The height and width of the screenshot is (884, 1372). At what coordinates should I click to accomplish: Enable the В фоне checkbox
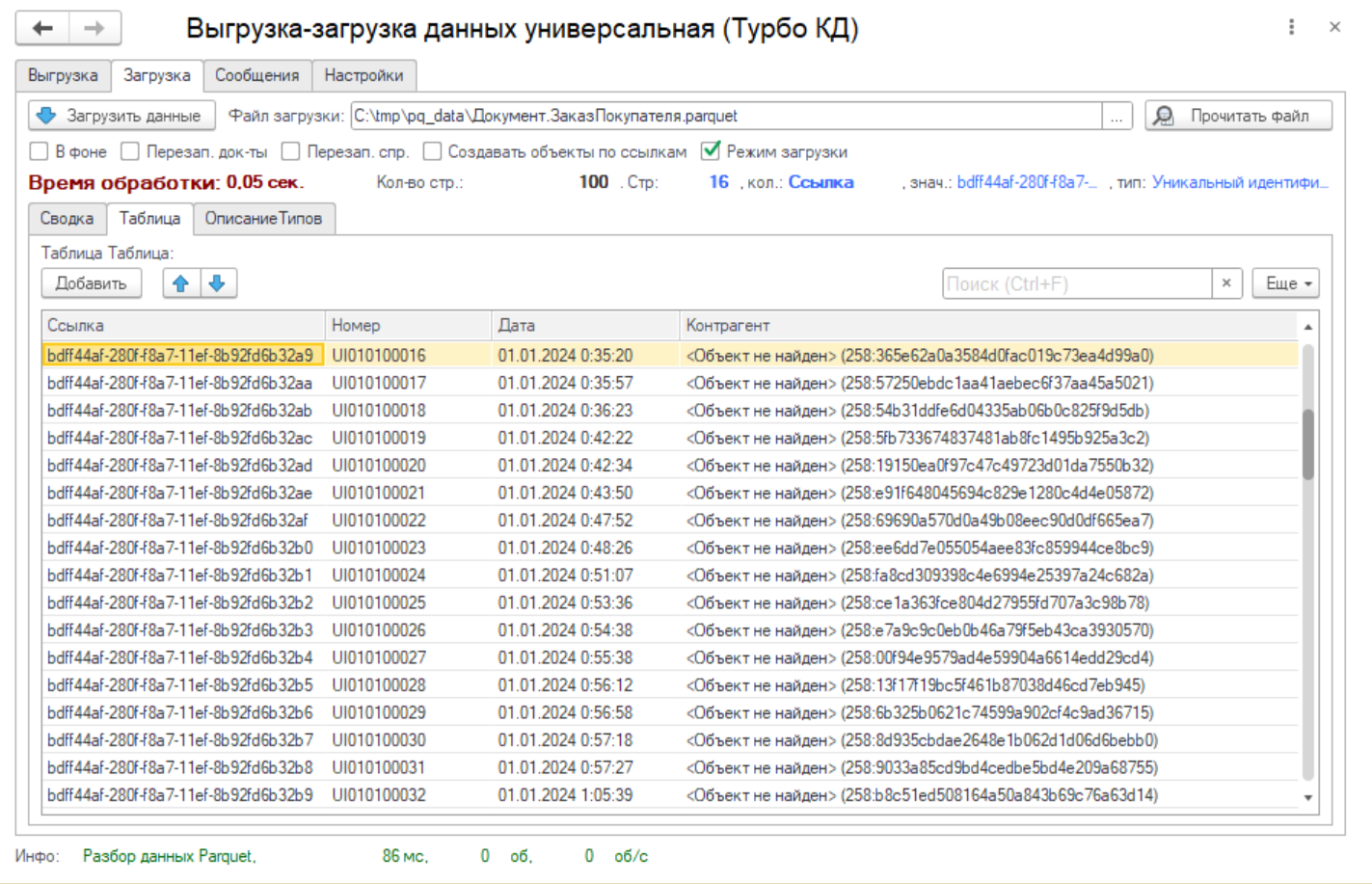tap(40, 151)
